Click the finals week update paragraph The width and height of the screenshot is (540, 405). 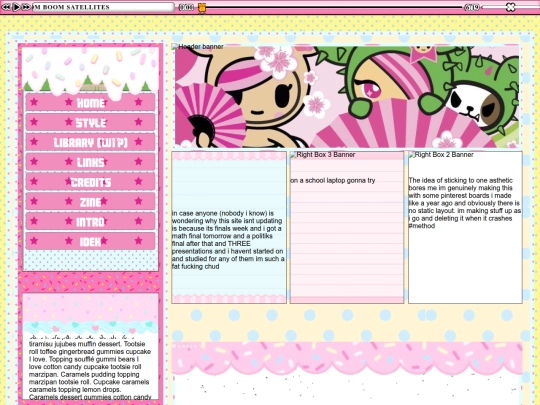click(x=228, y=240)
